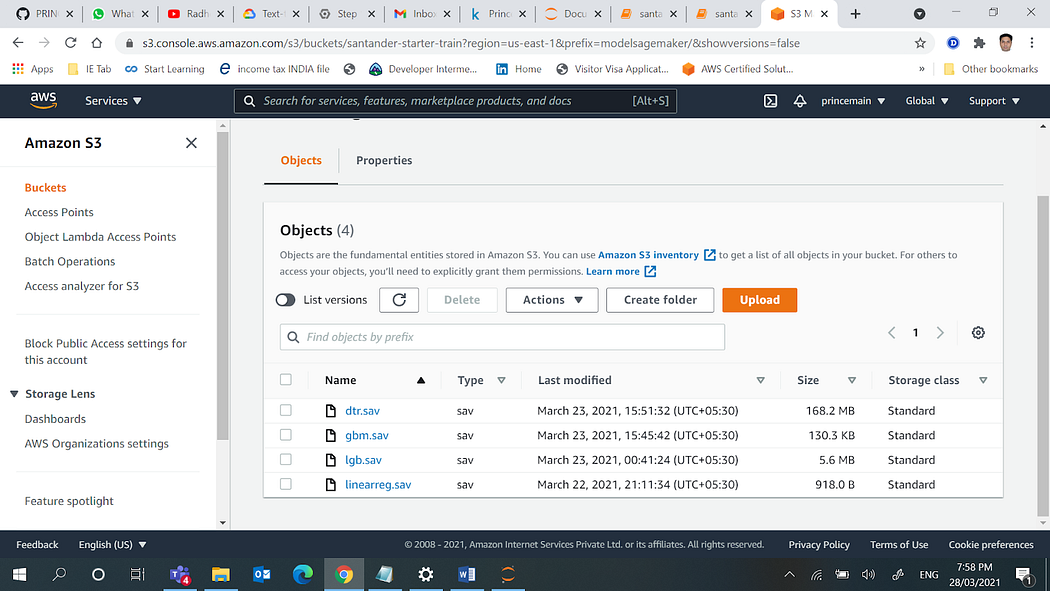1050x591 pixels.
Task: Switch to the Properties tab
Action: [384, 161]
